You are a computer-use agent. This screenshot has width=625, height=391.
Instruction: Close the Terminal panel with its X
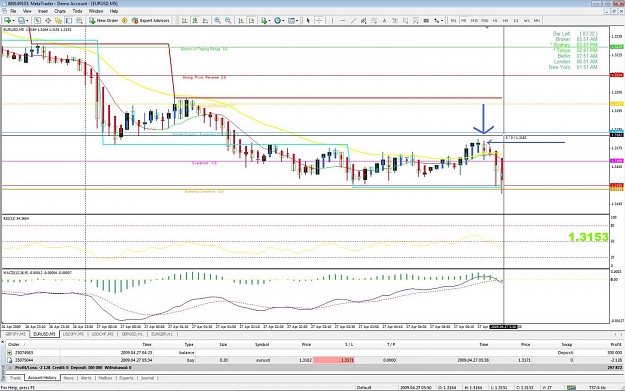[x=3, y=342]
